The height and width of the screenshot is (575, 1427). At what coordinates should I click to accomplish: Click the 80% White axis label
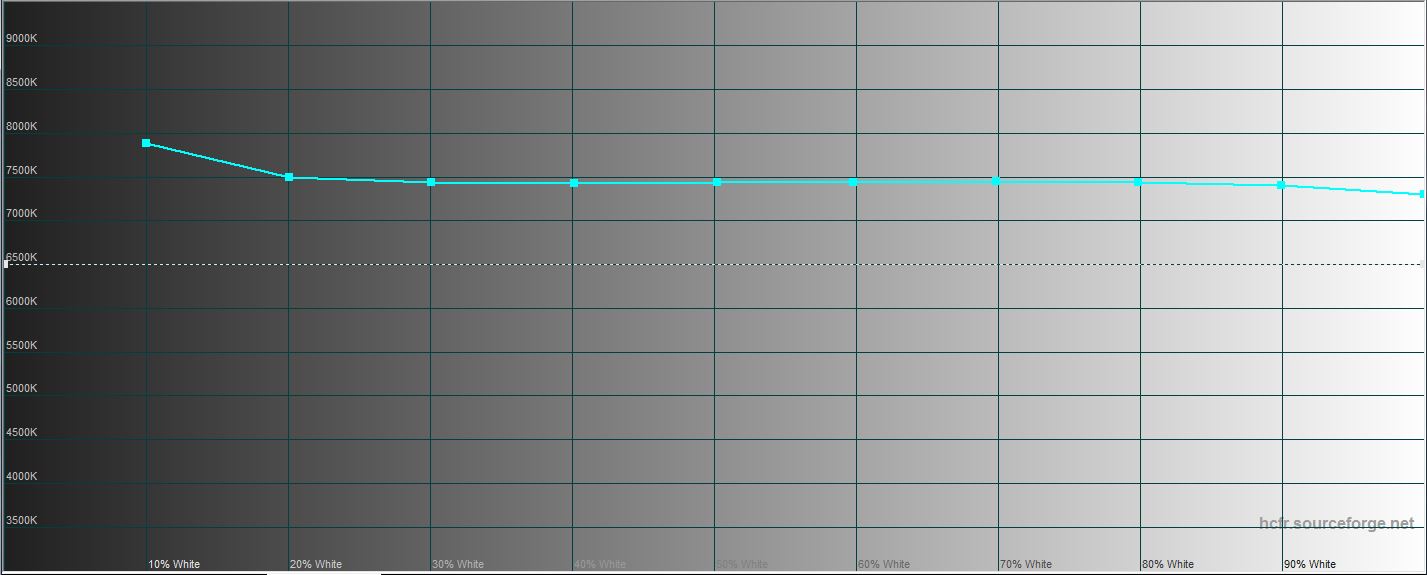[1168, 564]
